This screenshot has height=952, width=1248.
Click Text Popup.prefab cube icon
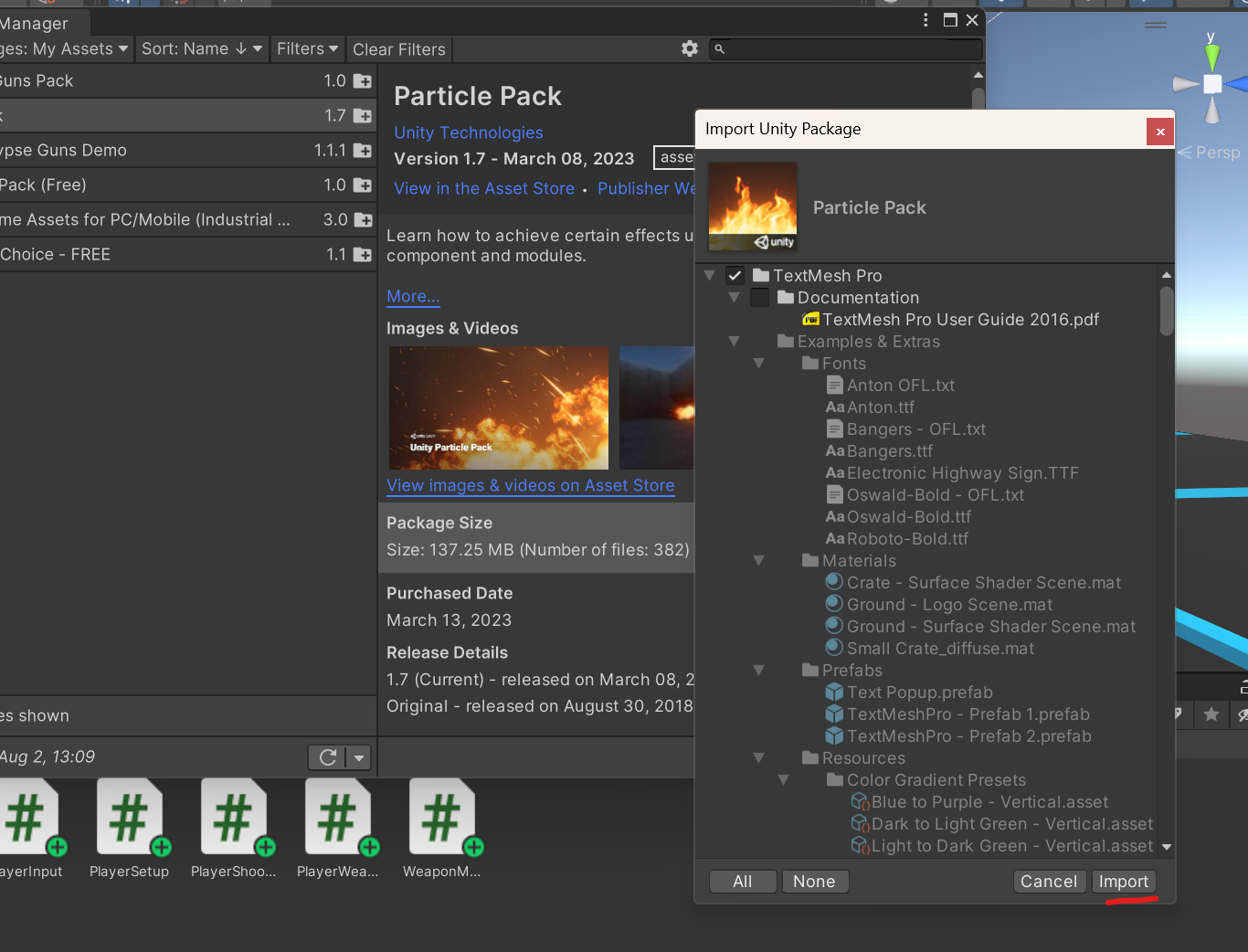pos(834,692)
